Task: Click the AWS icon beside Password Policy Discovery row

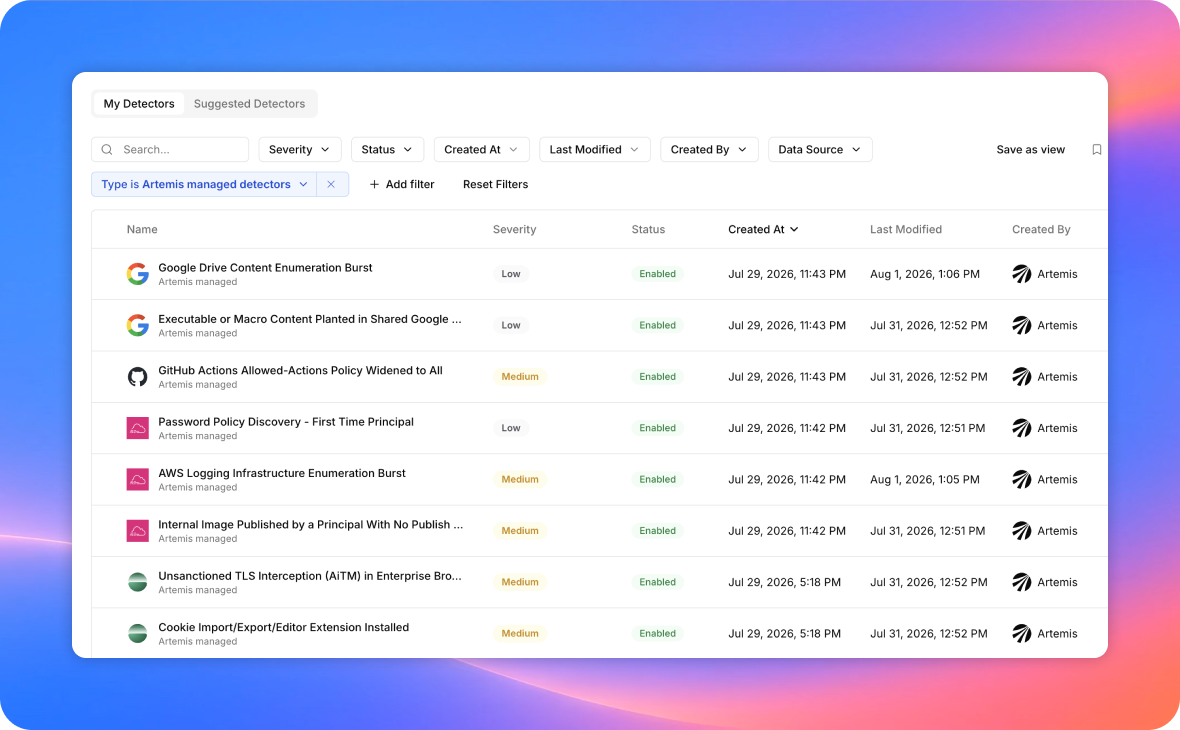Action: pos(137,427)
